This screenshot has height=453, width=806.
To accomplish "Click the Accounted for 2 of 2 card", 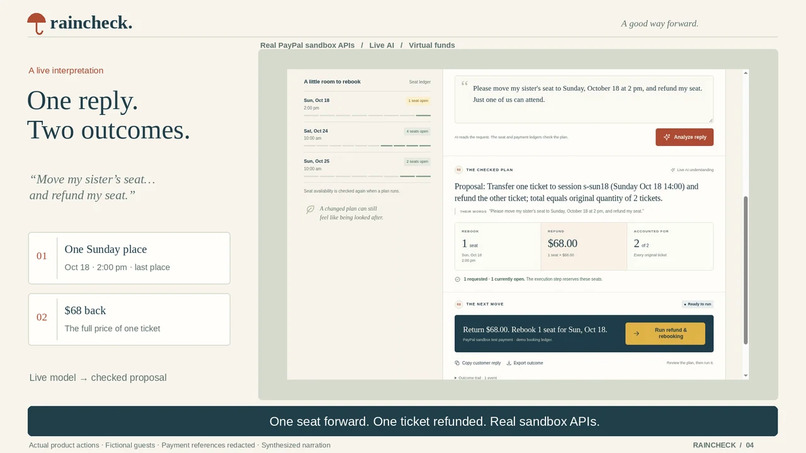I will pos(670,246).
